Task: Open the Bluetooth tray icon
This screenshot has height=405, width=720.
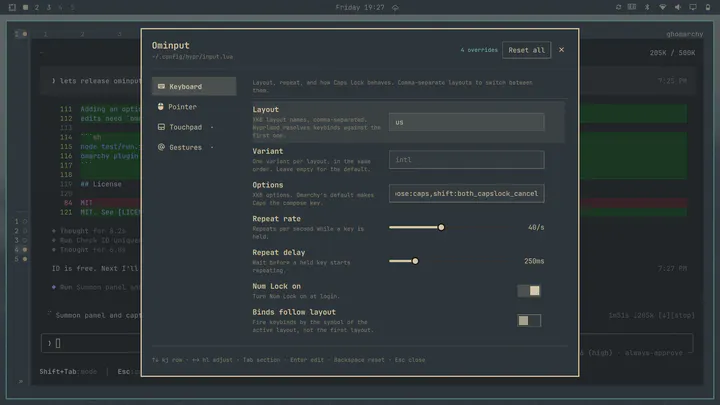Action: [x=647, y=7]
